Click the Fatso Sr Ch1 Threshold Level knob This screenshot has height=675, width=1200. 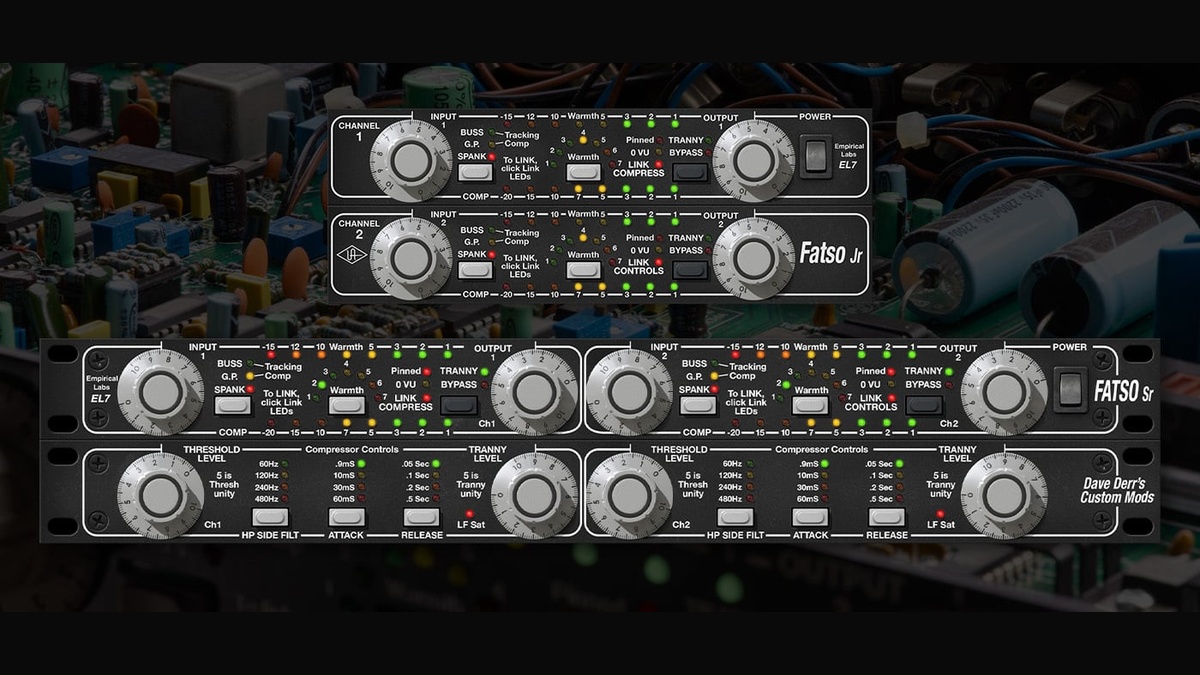point(160,495)
